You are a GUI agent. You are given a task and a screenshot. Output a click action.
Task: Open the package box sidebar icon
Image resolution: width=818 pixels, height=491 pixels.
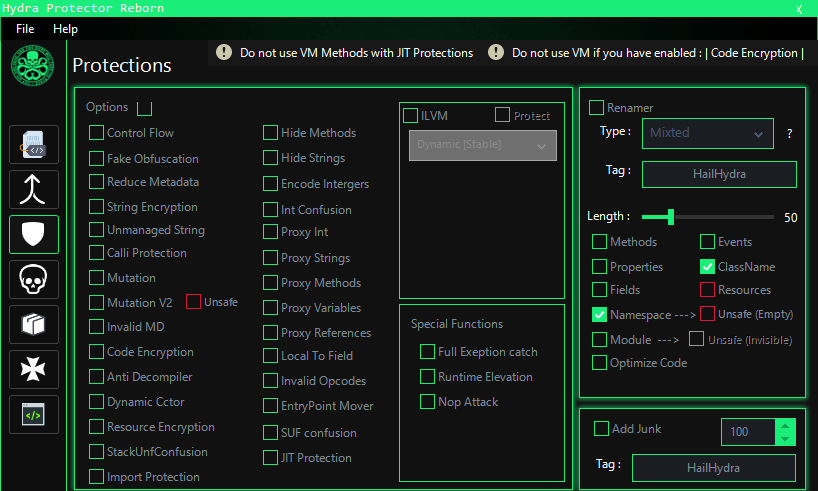(x=34, y=324)
